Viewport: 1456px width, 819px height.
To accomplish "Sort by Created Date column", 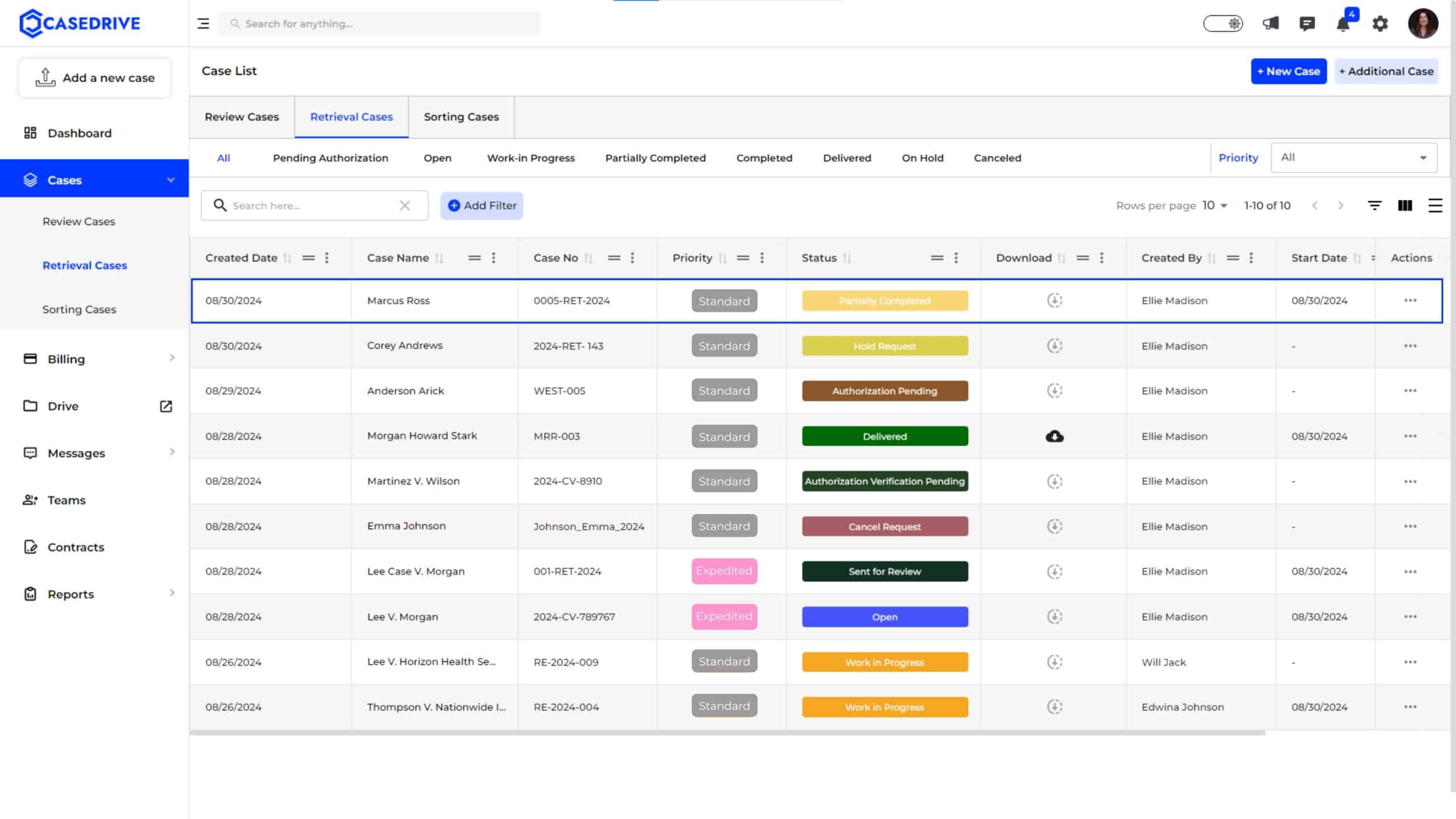I will 287,258.
